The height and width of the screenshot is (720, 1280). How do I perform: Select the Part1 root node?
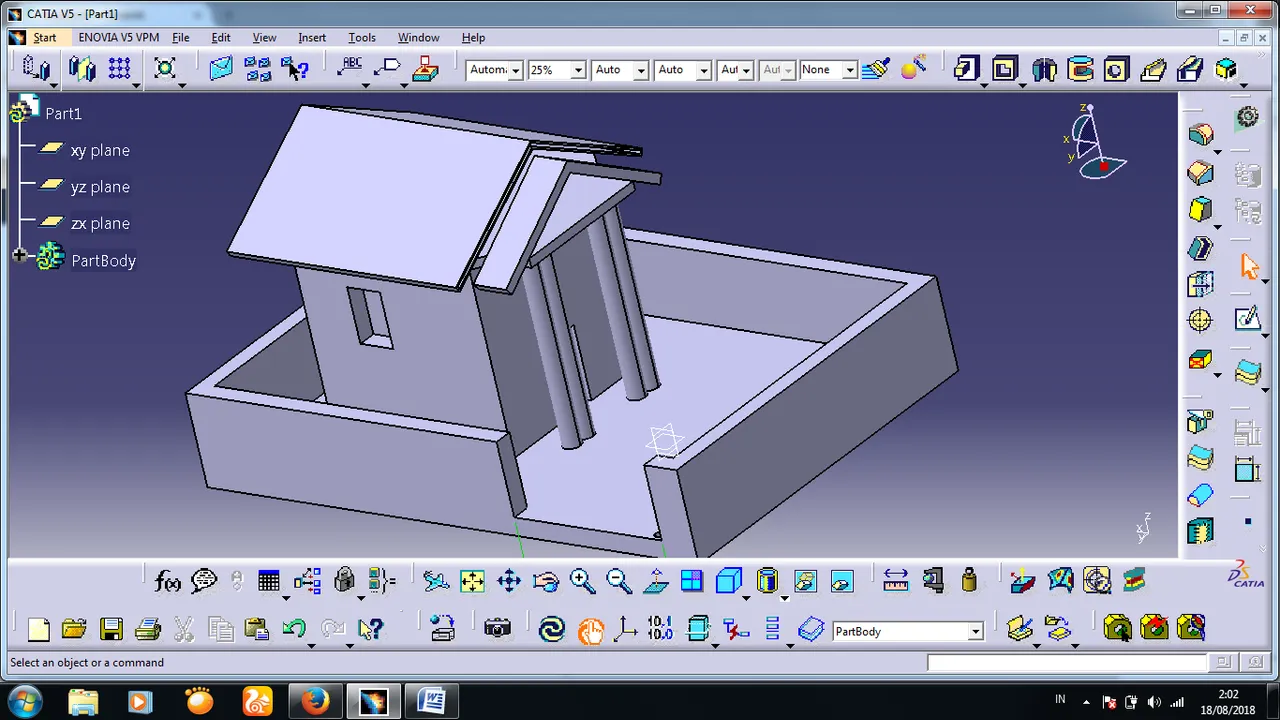63,114
